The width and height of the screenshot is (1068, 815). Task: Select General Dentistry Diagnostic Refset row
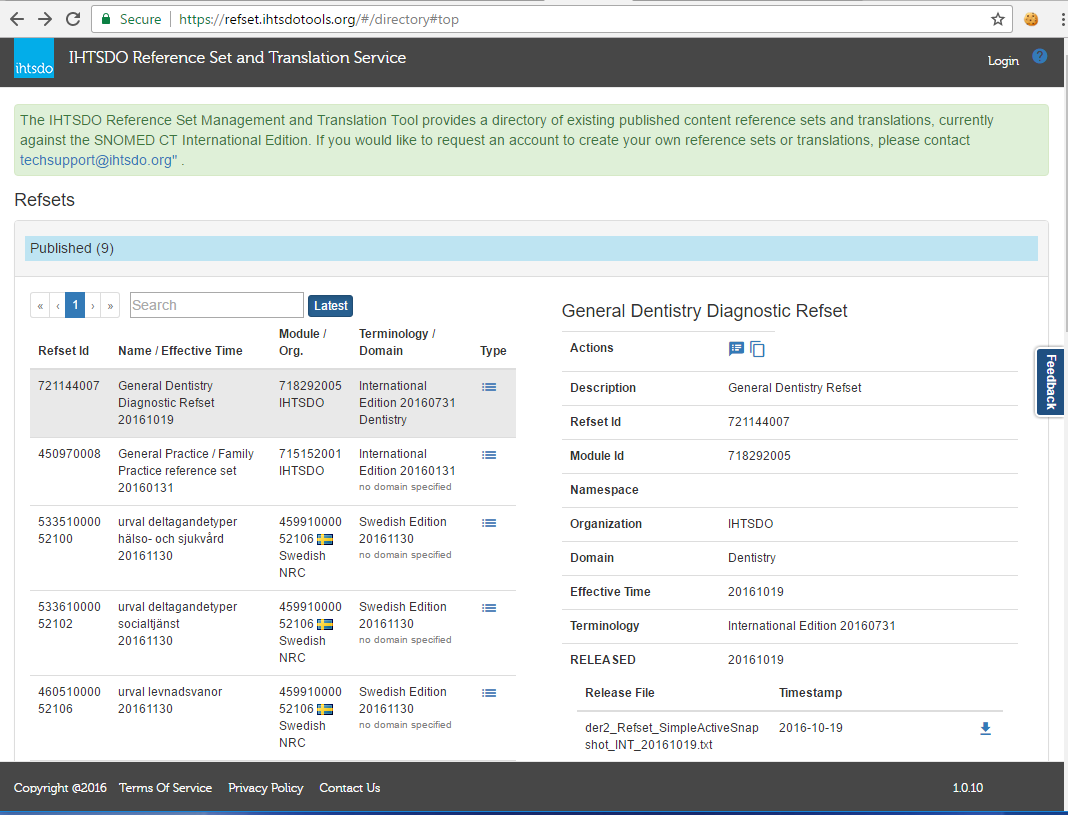click(272, 403)
